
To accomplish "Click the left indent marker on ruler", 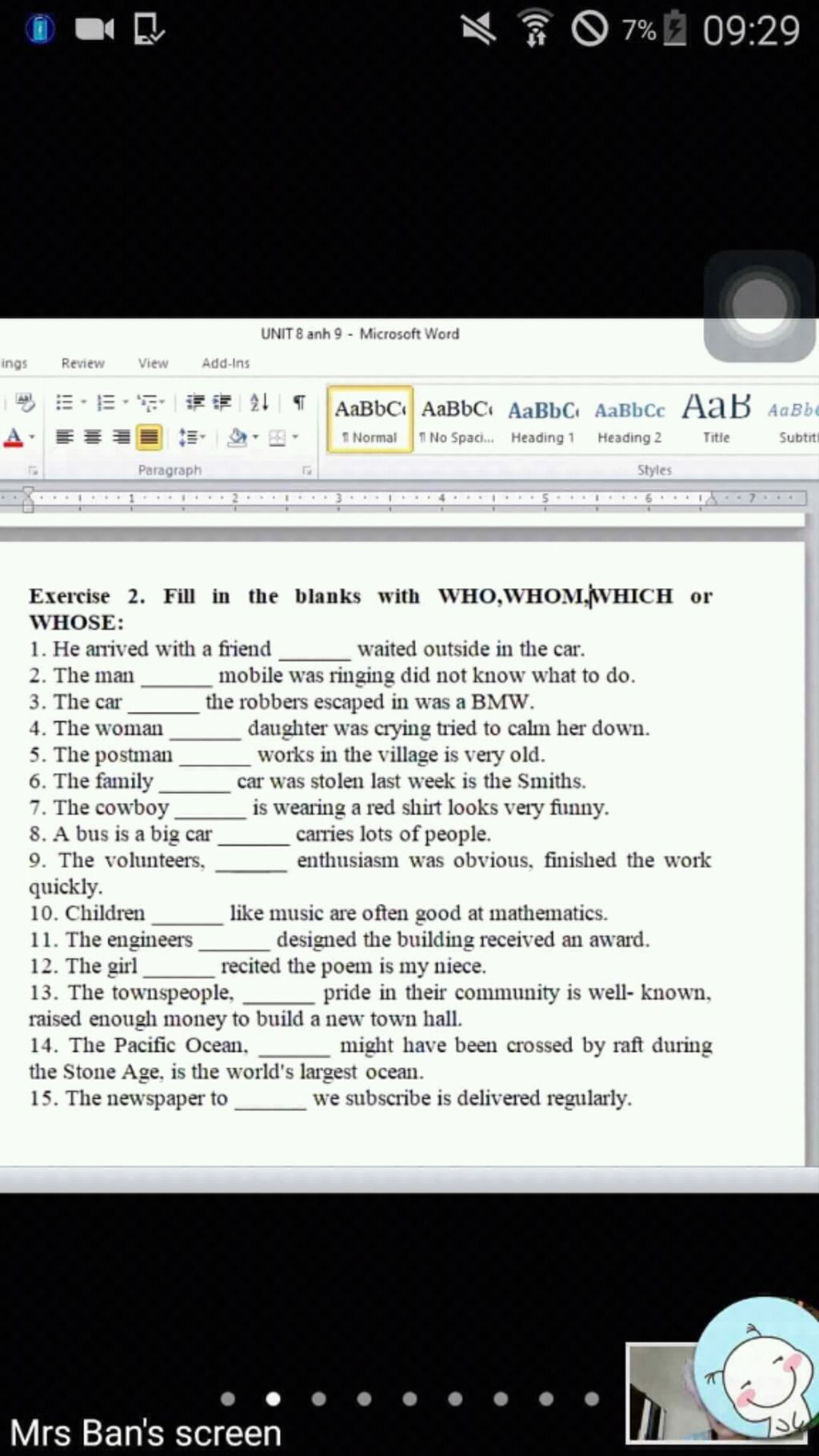I will tap(28, 499).
